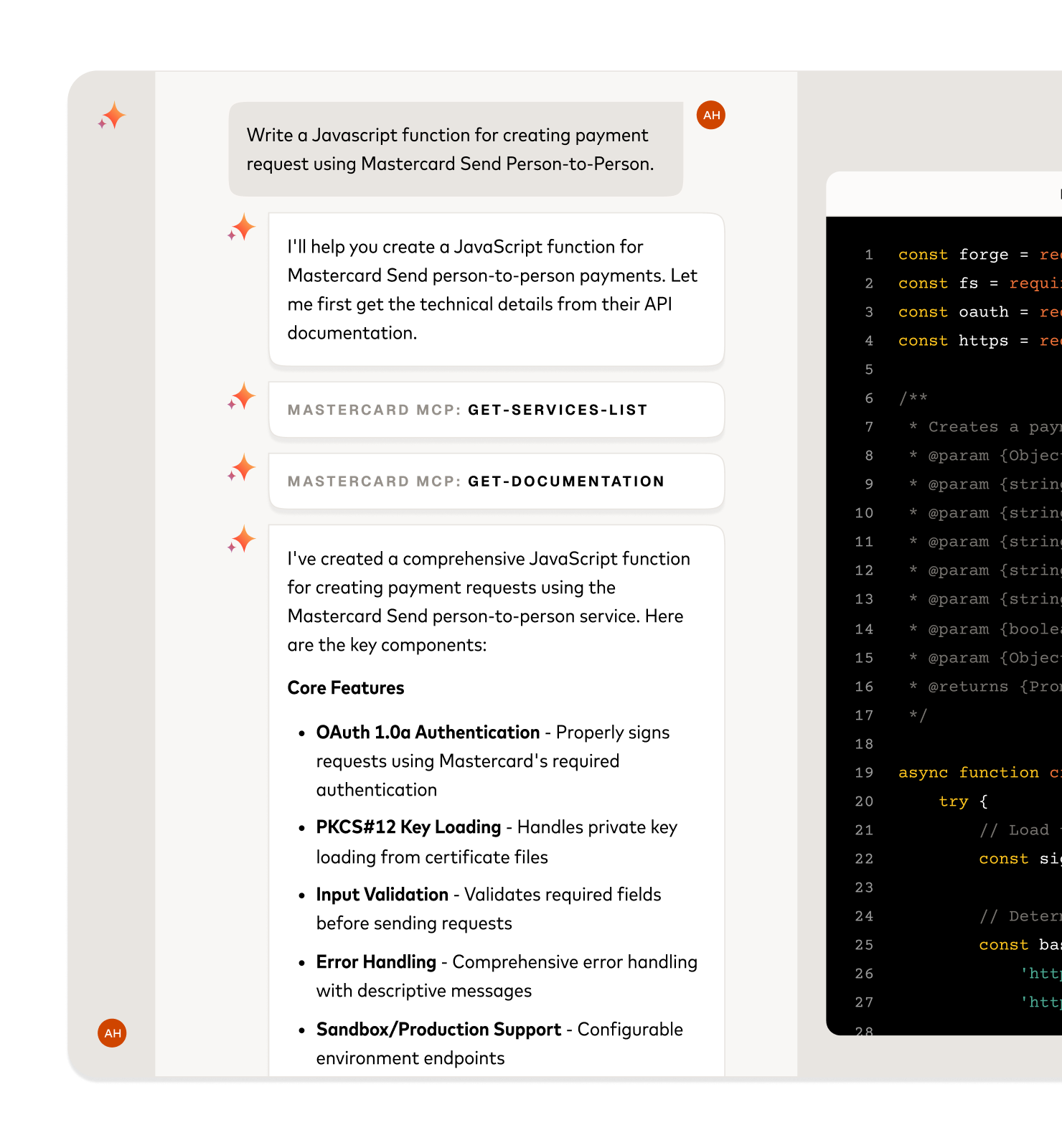This screenshot has width=1062, height=1148.
Task: Expand the Mastercard MCP GET-SERVICES-LIST tool call
Action: [496, 410]
